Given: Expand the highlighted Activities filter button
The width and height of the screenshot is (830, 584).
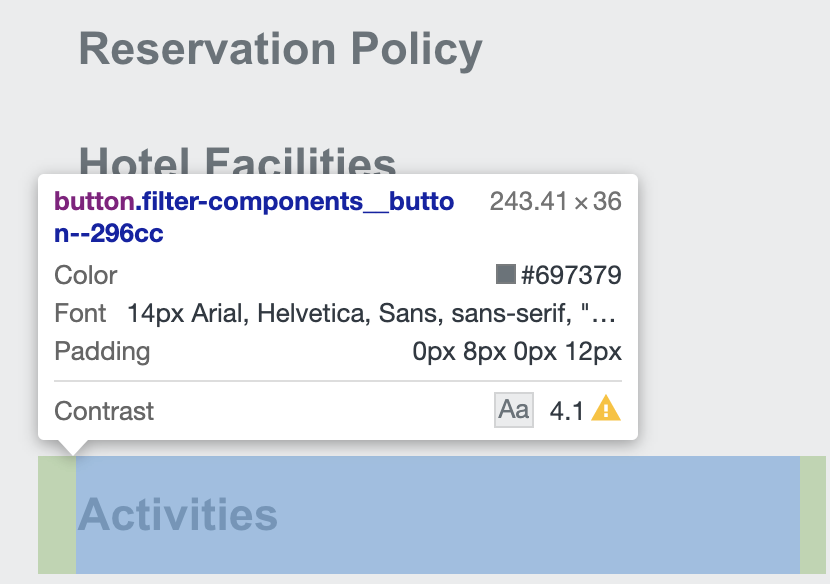Looking at the screenshot, I should click(431, 515).
